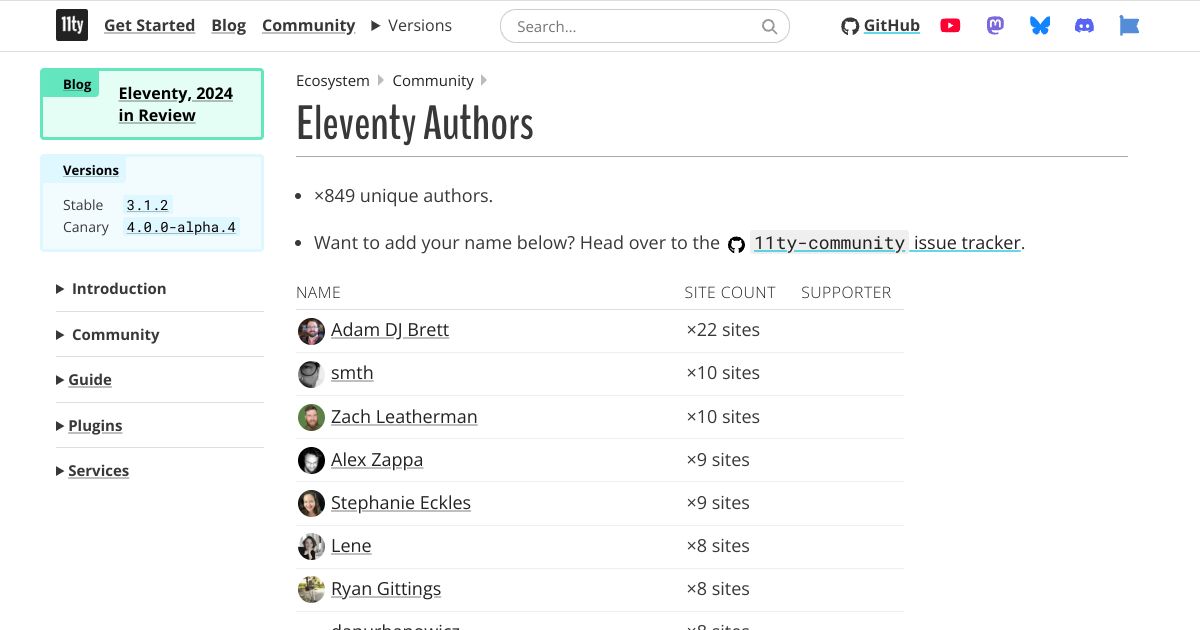Expand the Services sidebar section

[92, 471]
